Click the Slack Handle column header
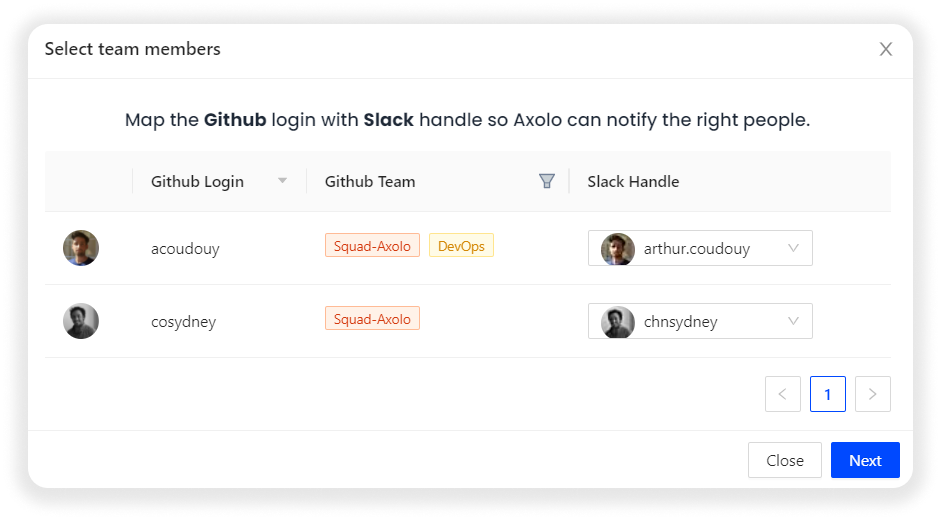The image size is (941, 520). point(633,181)
